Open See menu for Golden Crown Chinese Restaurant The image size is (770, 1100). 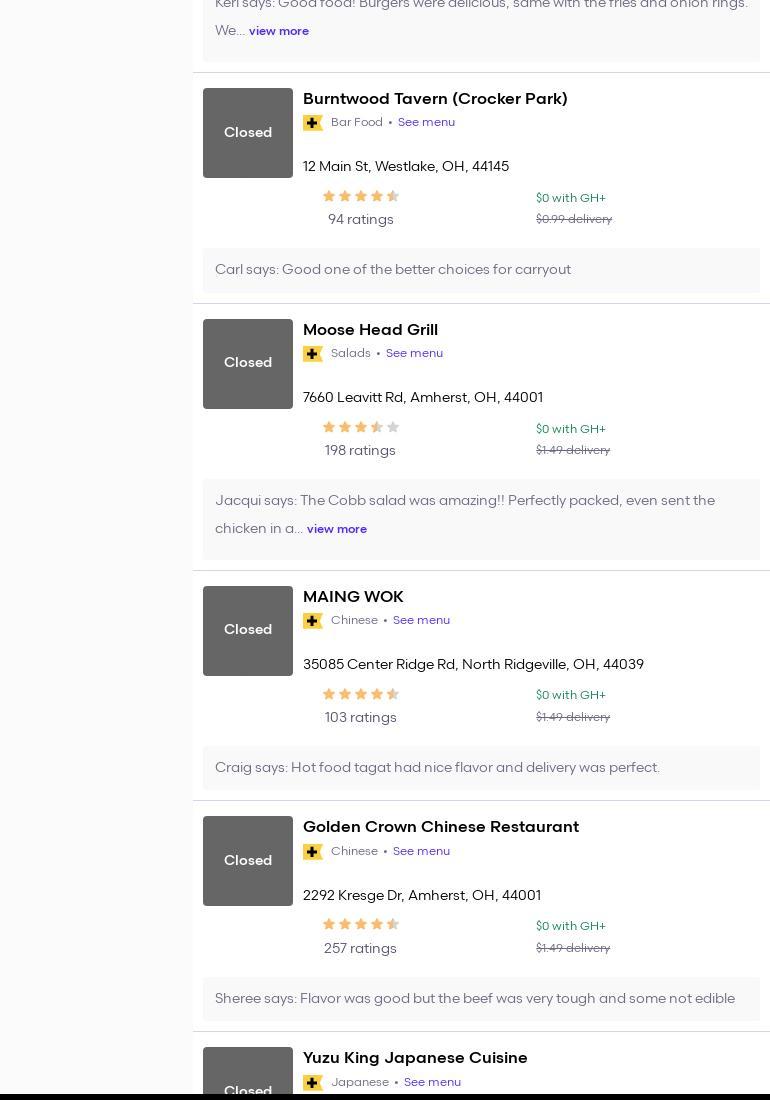[x=421, y=851]
